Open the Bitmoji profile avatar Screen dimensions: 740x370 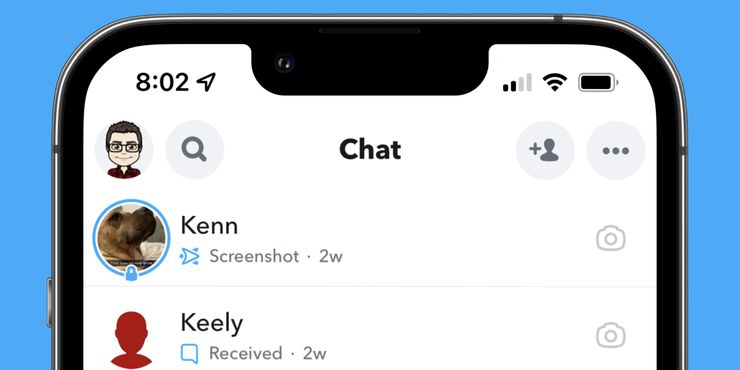pos(124,150)
